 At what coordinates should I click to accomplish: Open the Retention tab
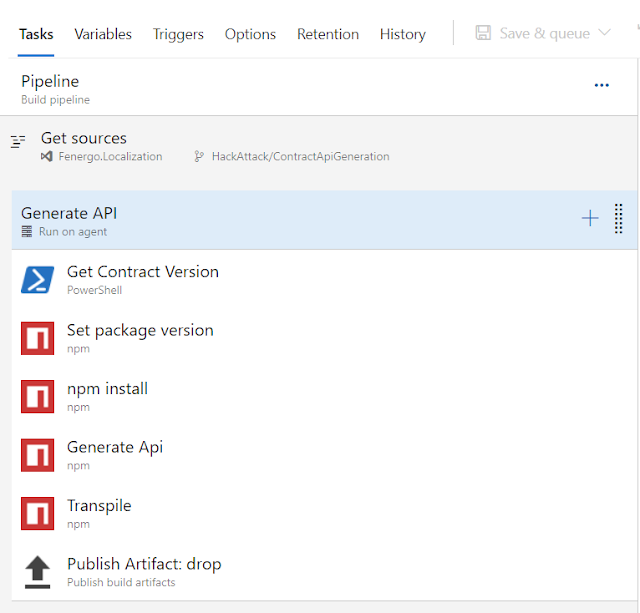(x=328, y=34)
